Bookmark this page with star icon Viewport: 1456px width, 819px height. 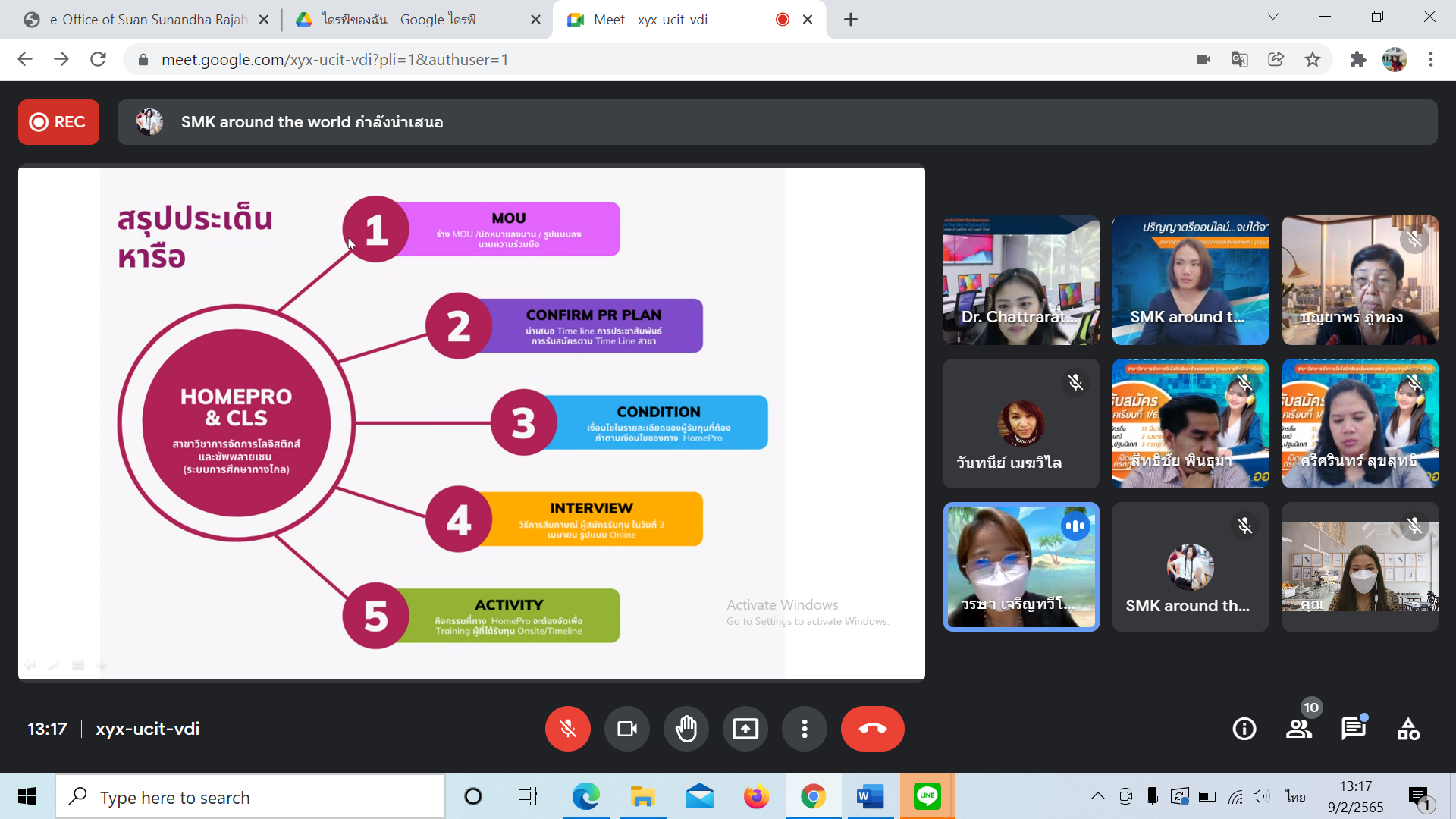click(x=1313, y=59)
